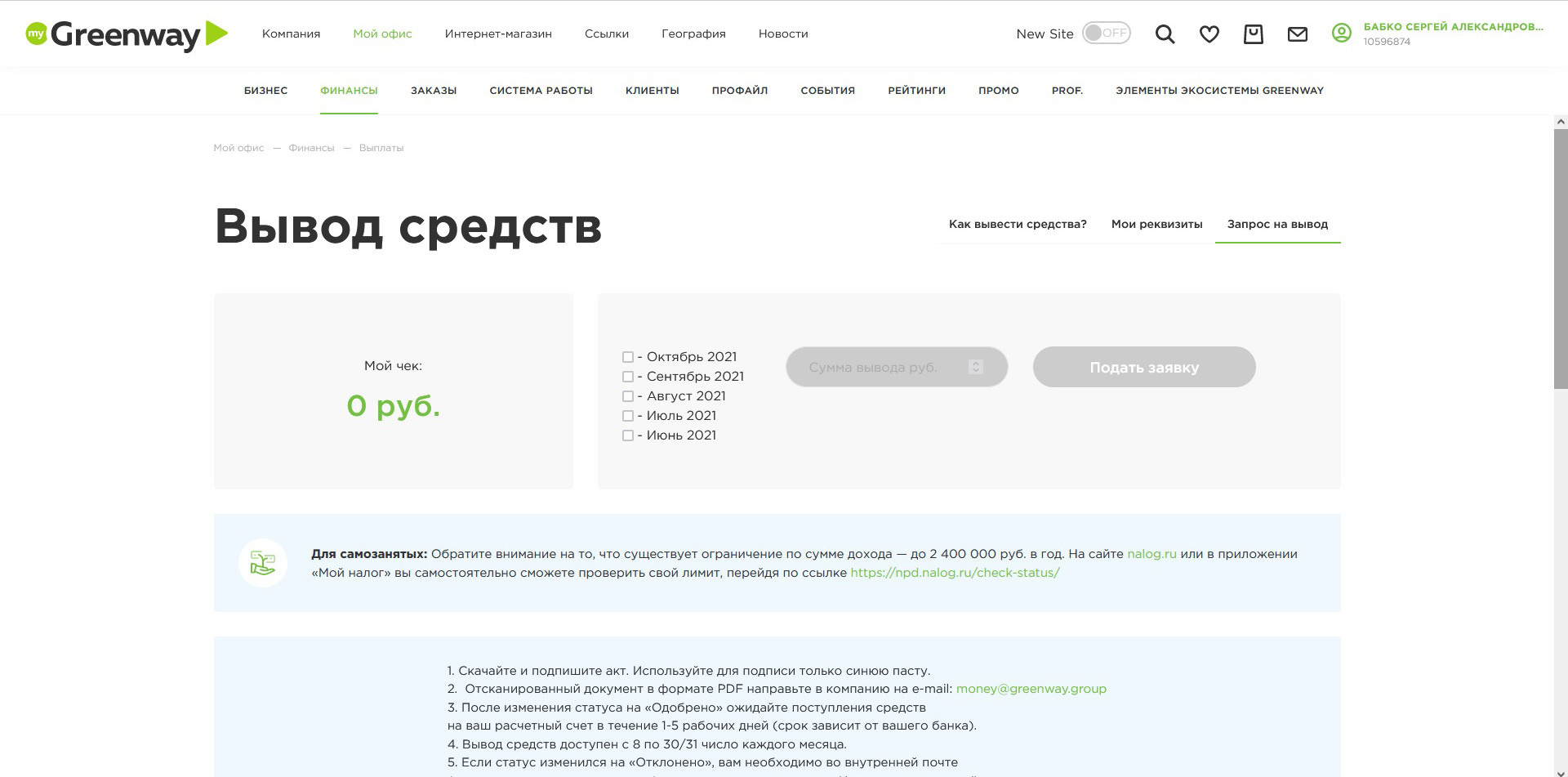Open the favorites heart icon
Image resolution: width=1568 pixels, height=777 pixels.
pos(1209,33)
